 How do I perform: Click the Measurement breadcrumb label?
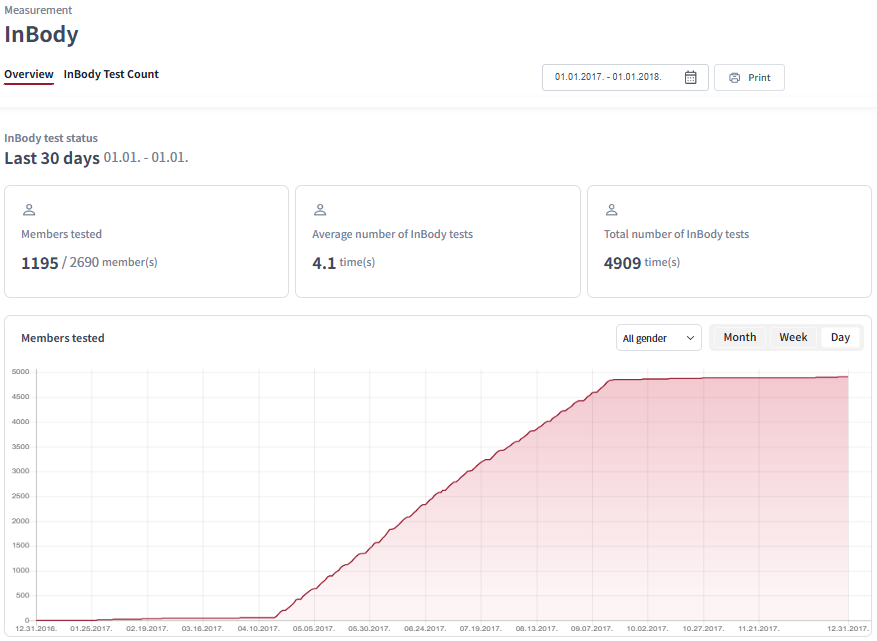[38, 10]
